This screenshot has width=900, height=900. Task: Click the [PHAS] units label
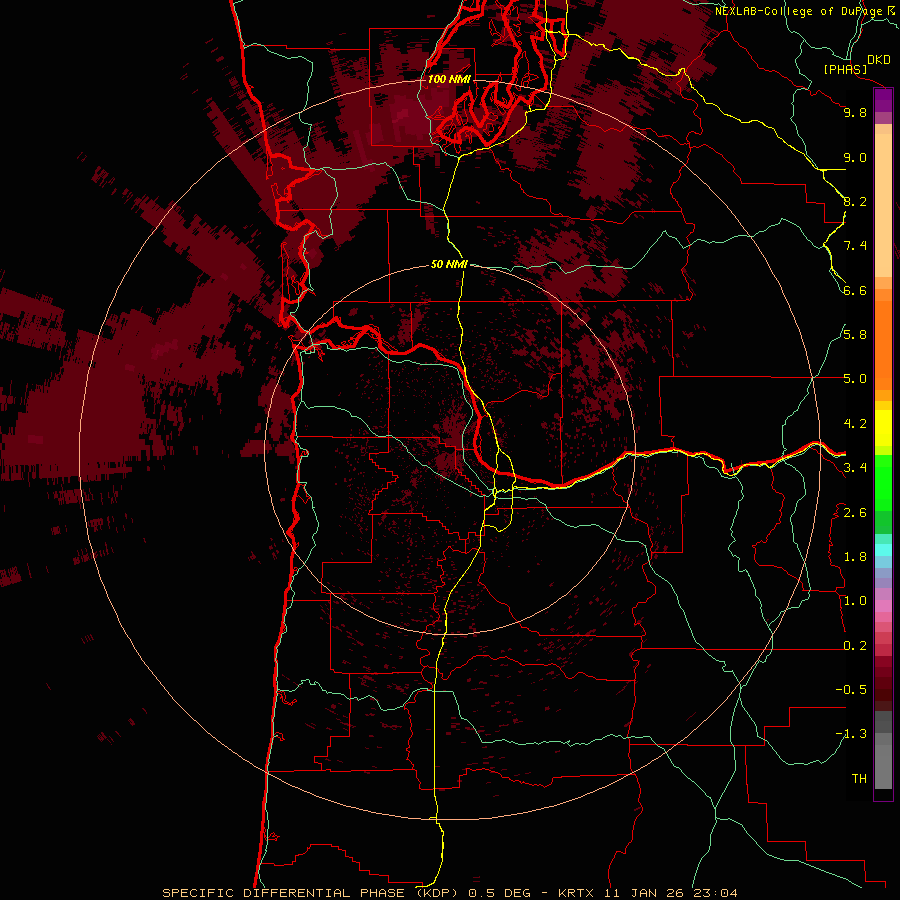pos(845,69)
